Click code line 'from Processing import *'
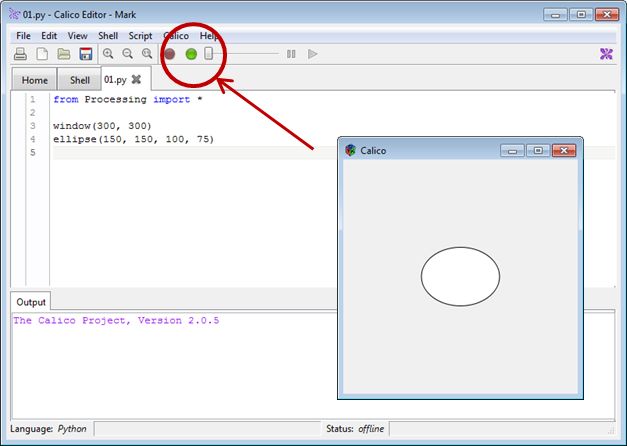 tap(128, 99)
